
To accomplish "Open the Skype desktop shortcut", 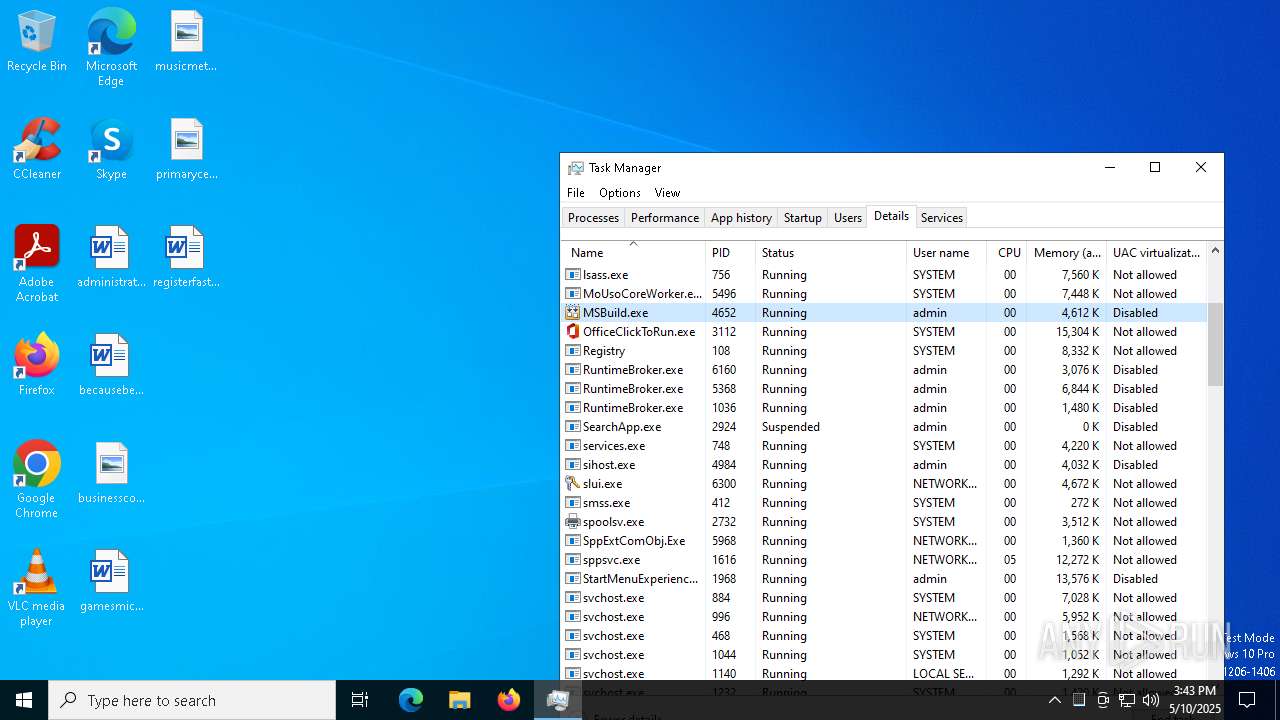I will pyautogui.click(x=111, y=150).
